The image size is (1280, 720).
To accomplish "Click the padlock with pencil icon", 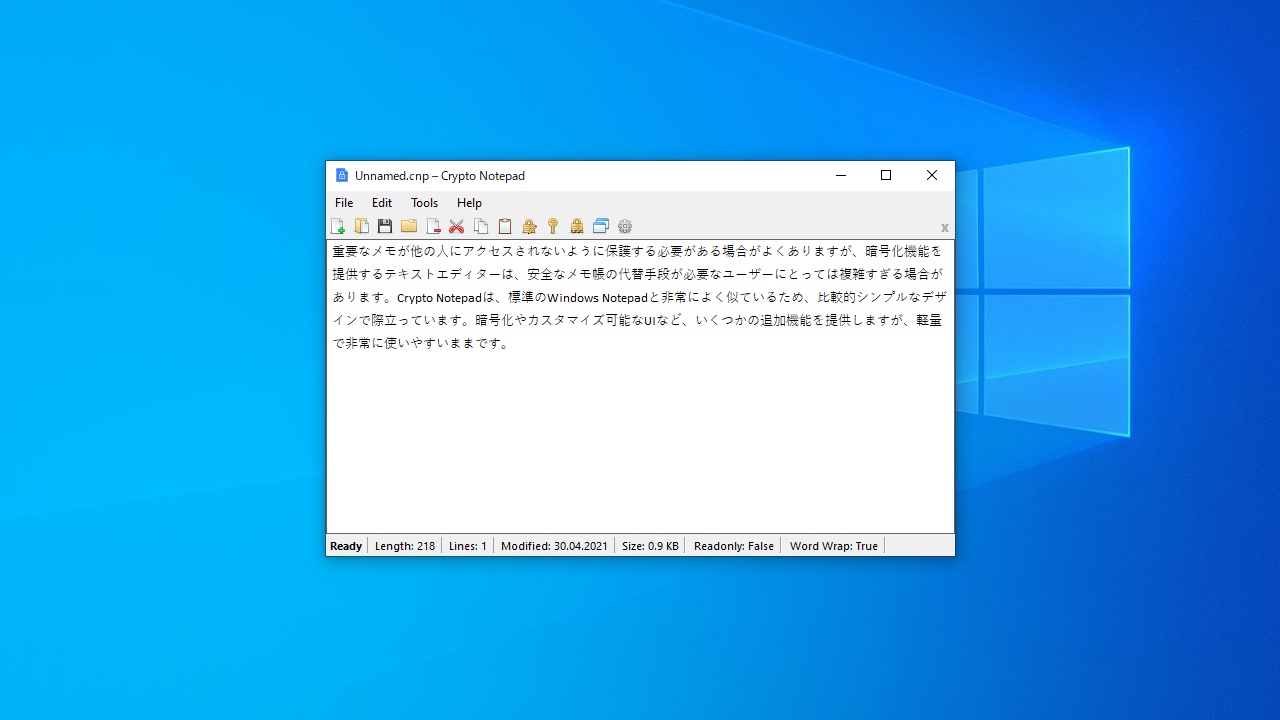I will 529,226.
